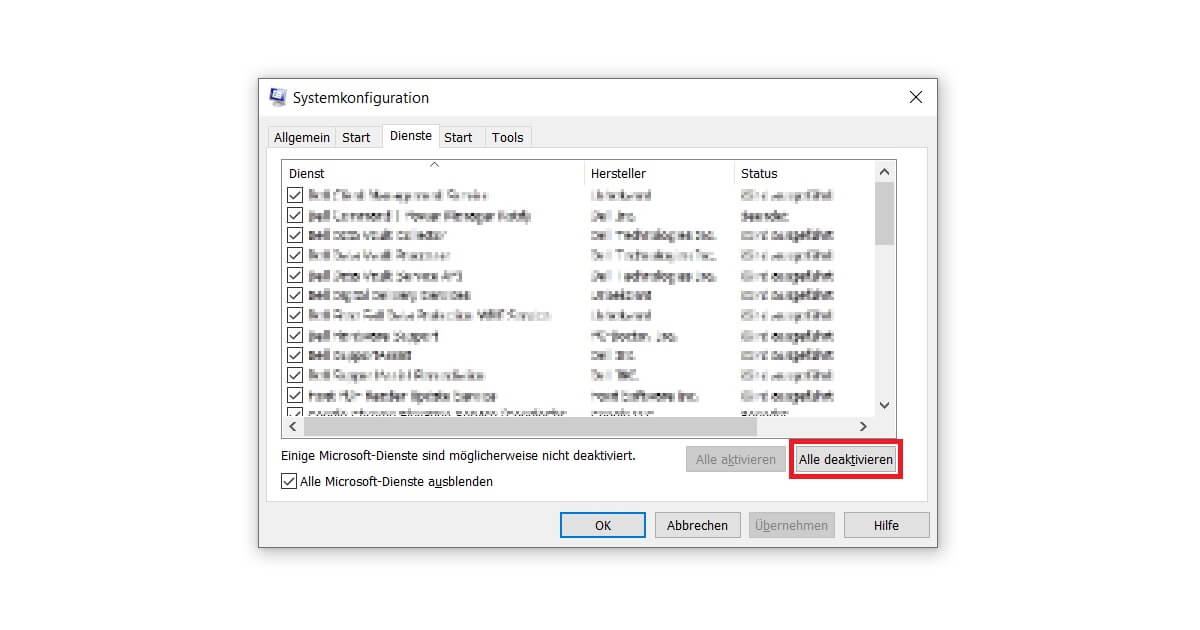1200x630 pixels.
Task: Click the Systemkonfiguration title bar icon
Action: click(x=278, y=97)
